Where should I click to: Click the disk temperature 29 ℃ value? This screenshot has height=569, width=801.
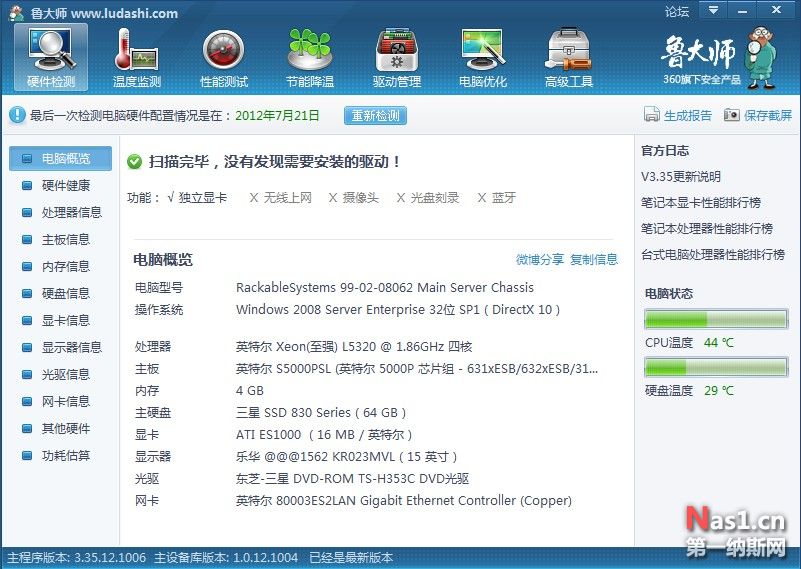pyautogui.click(x=719, y=391)
